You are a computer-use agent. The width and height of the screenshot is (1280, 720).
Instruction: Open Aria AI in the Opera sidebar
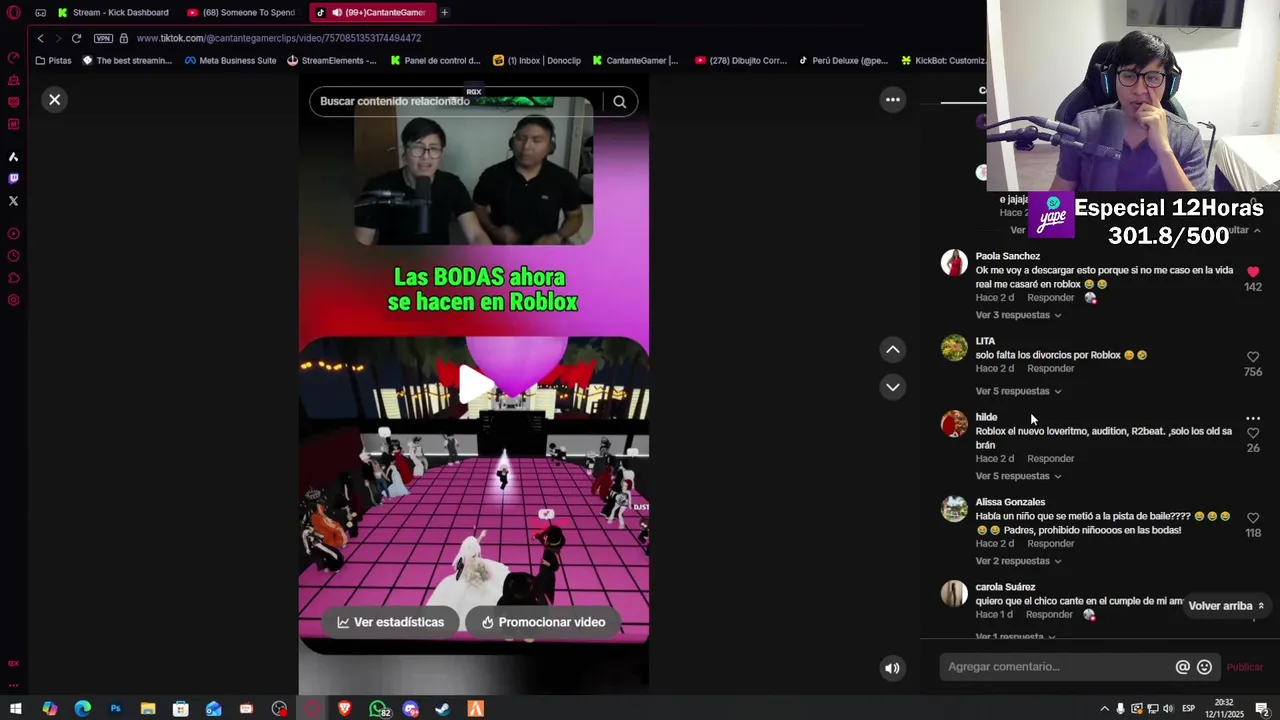(13, 157)
